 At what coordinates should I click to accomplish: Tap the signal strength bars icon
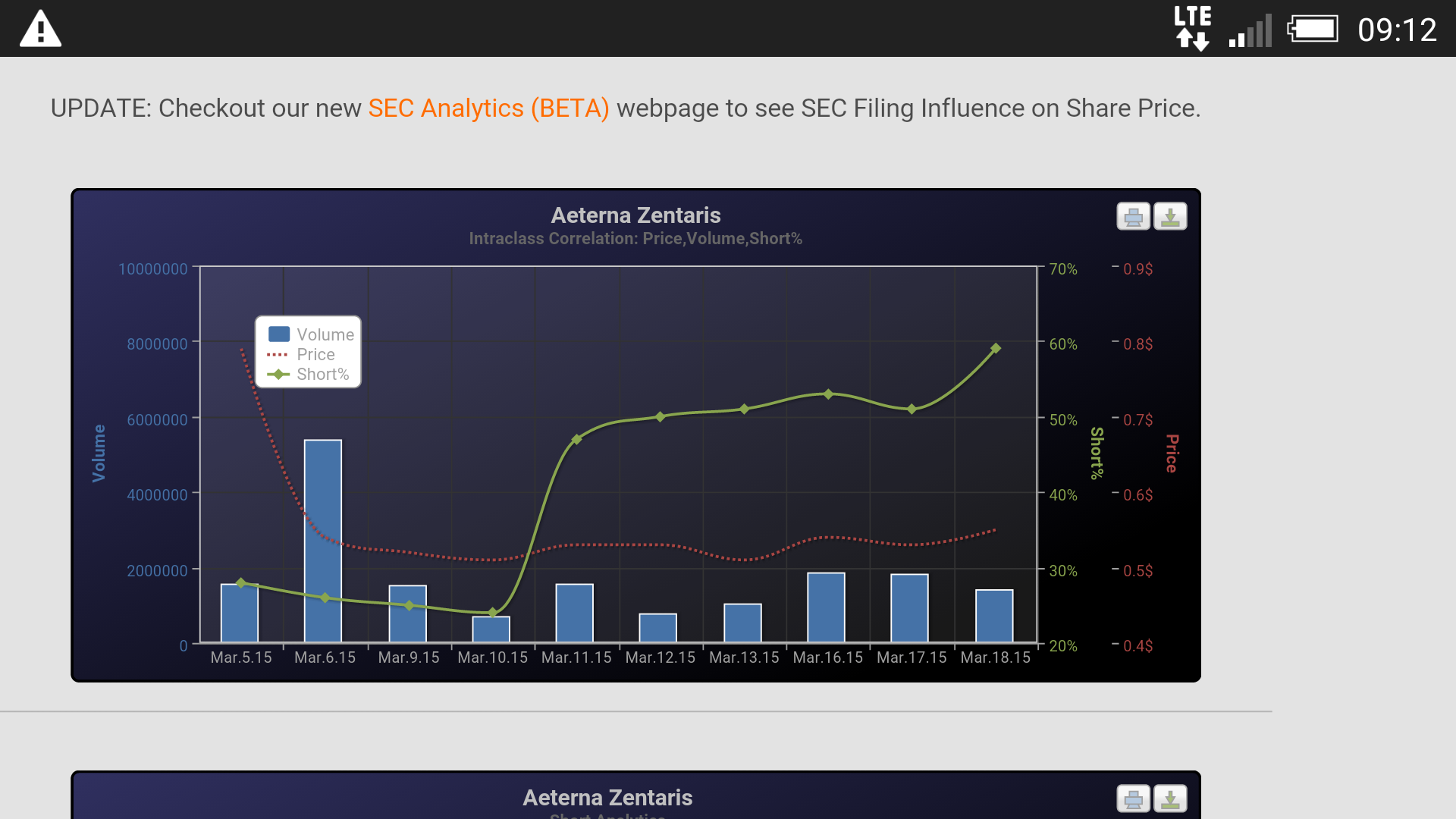[x=1250, y=32]
